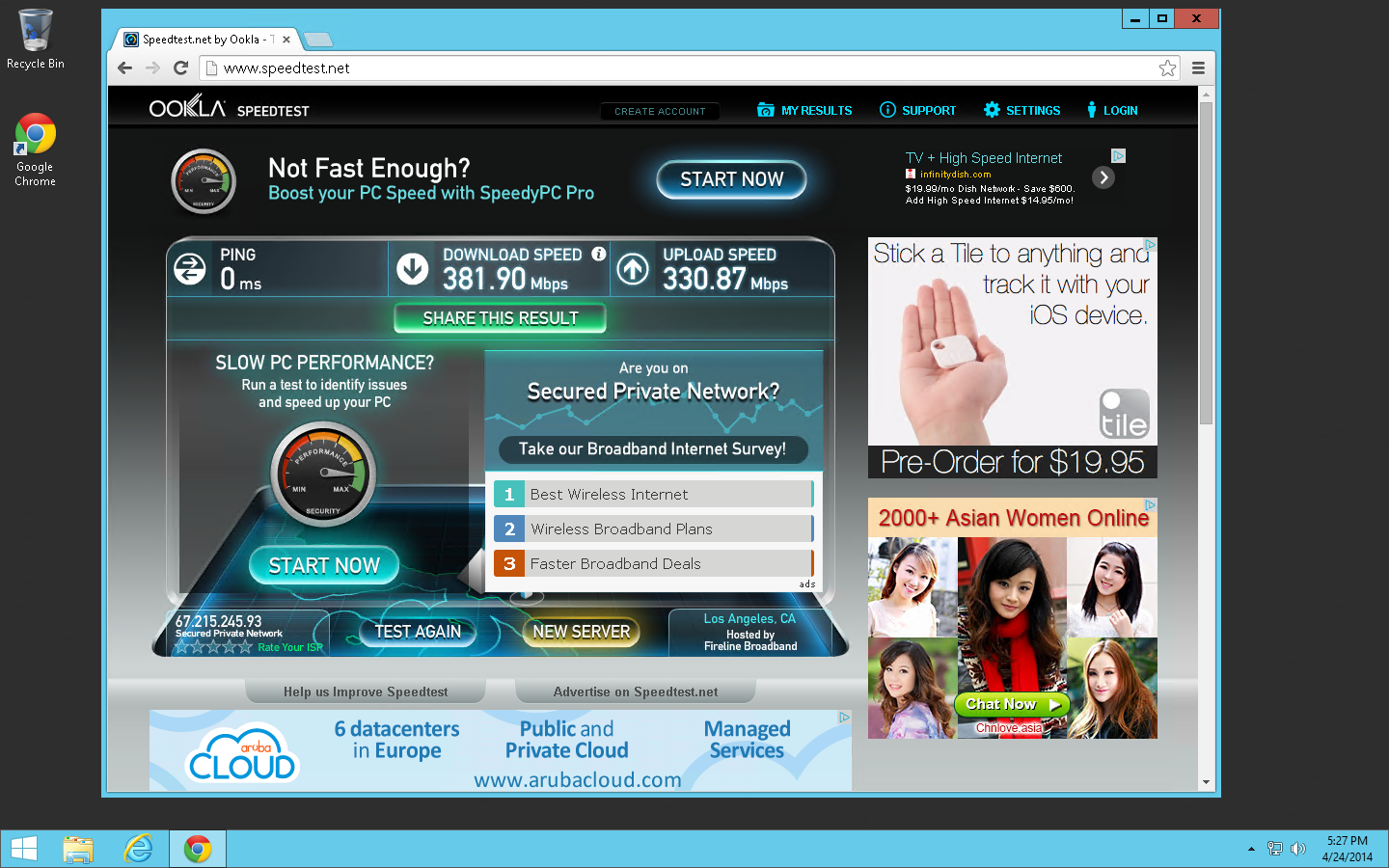Click the ISP star rating row
The width and height of the screenshot is (1389, 868).
click(213, 647)
